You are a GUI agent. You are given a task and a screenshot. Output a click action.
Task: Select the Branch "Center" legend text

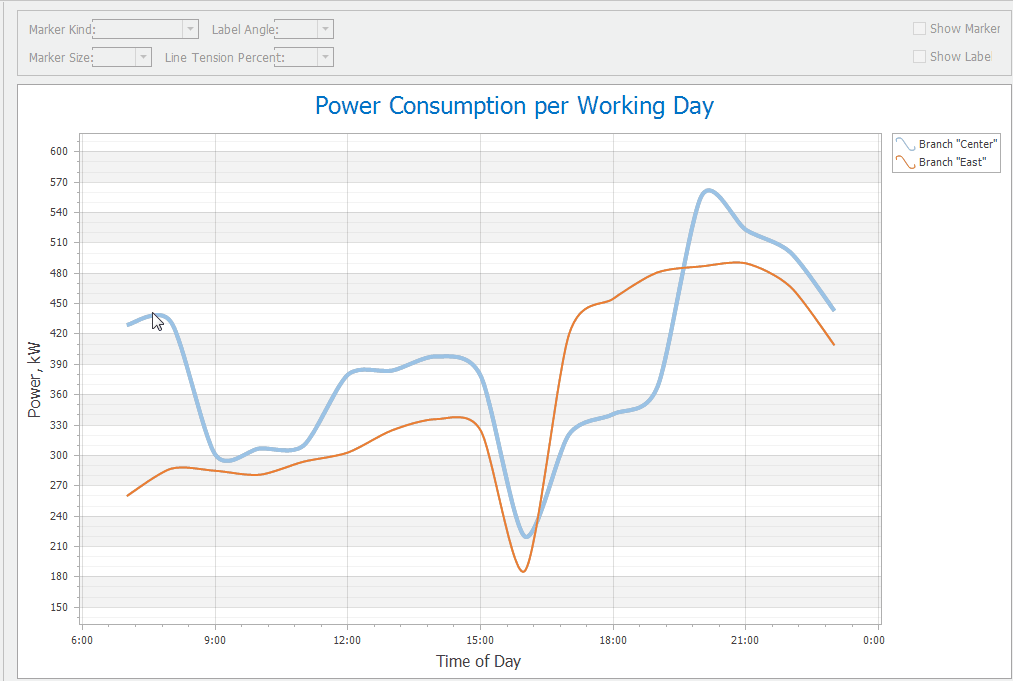point(958,144)
